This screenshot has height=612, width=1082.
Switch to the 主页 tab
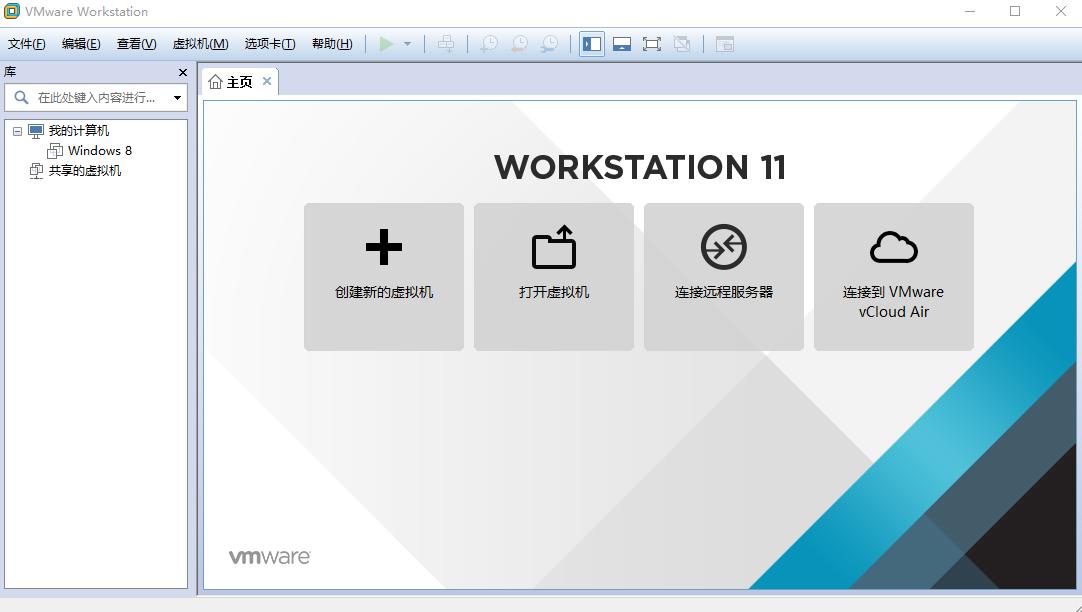coord(237,81)
